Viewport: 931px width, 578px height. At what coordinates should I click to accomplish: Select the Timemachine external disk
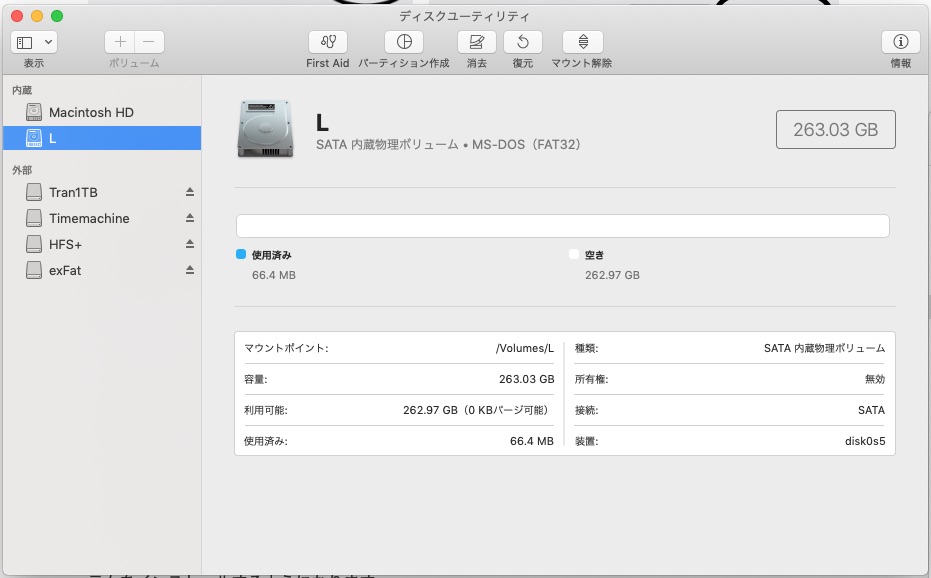[102, 219]
